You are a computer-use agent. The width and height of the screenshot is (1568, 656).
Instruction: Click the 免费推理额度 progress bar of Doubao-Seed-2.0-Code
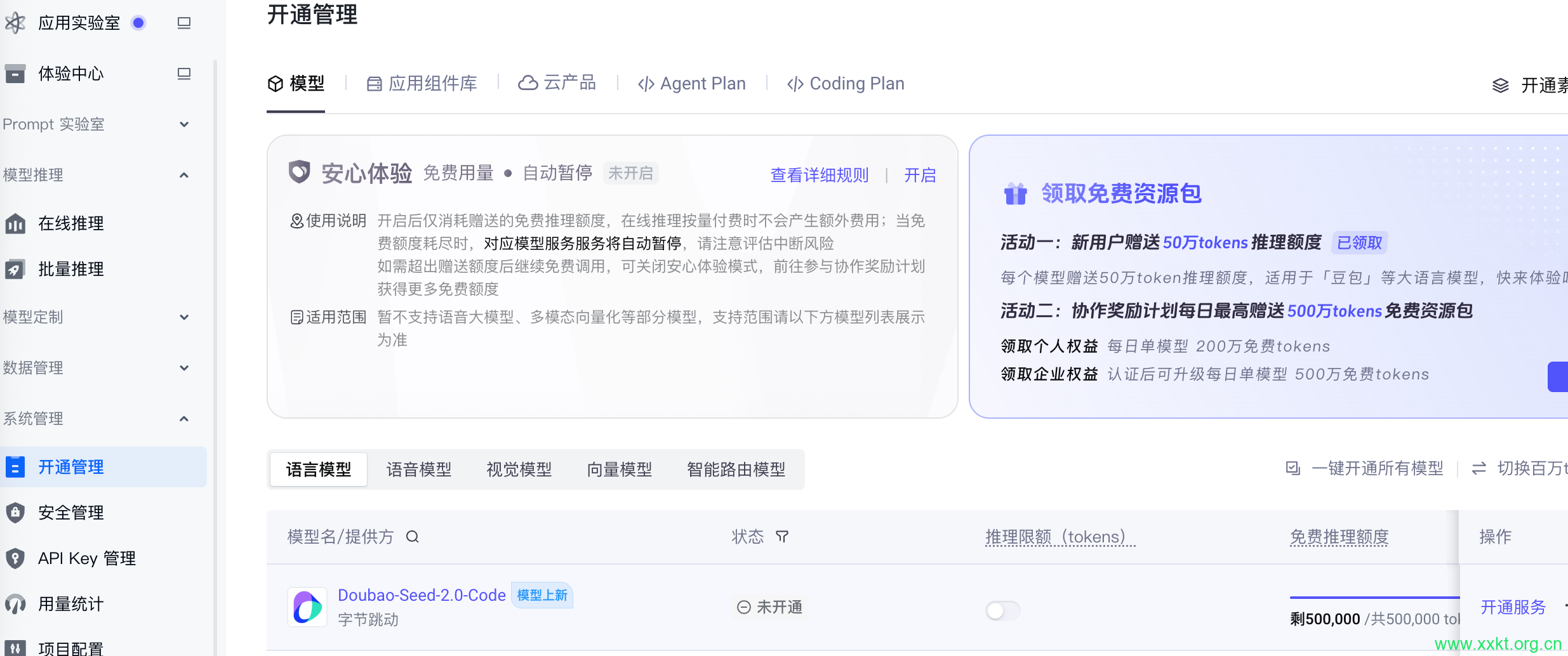coord(1375,597)
